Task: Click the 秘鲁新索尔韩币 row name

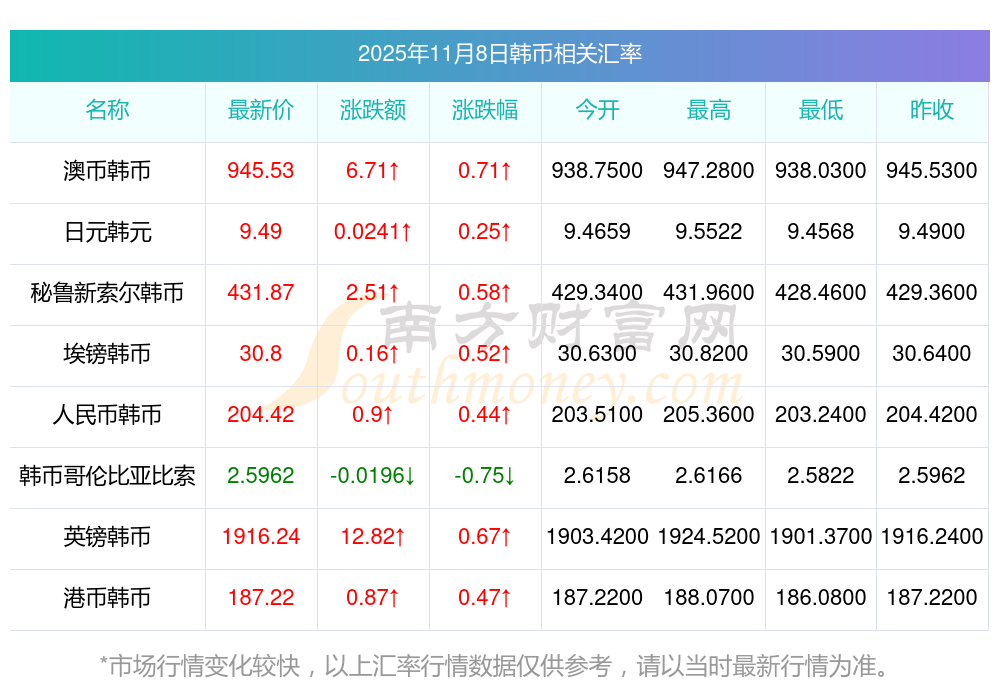Action: pyautogui.click(x=107, y=293)
